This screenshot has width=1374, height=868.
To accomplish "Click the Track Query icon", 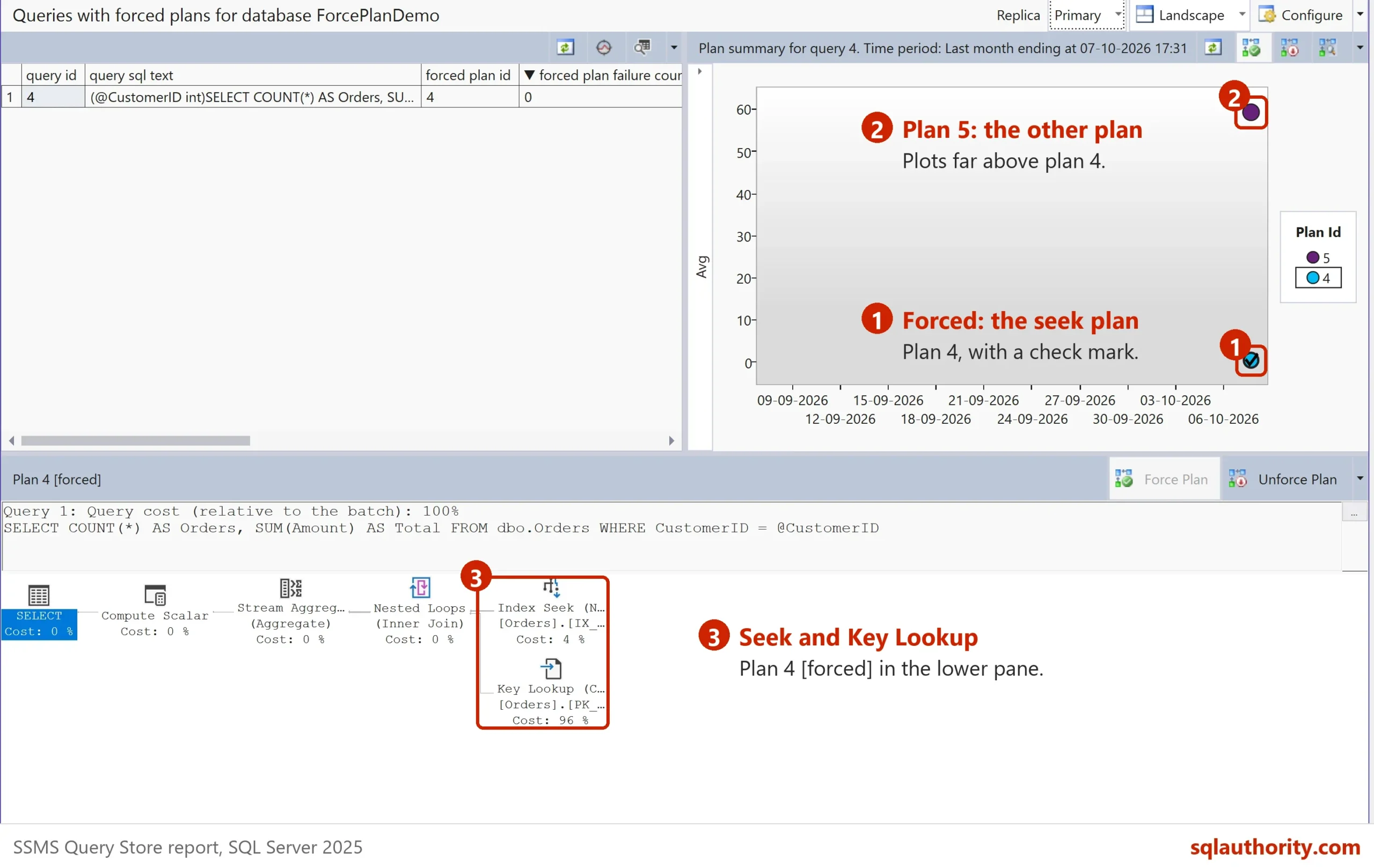I will click(x=604, y=47).
